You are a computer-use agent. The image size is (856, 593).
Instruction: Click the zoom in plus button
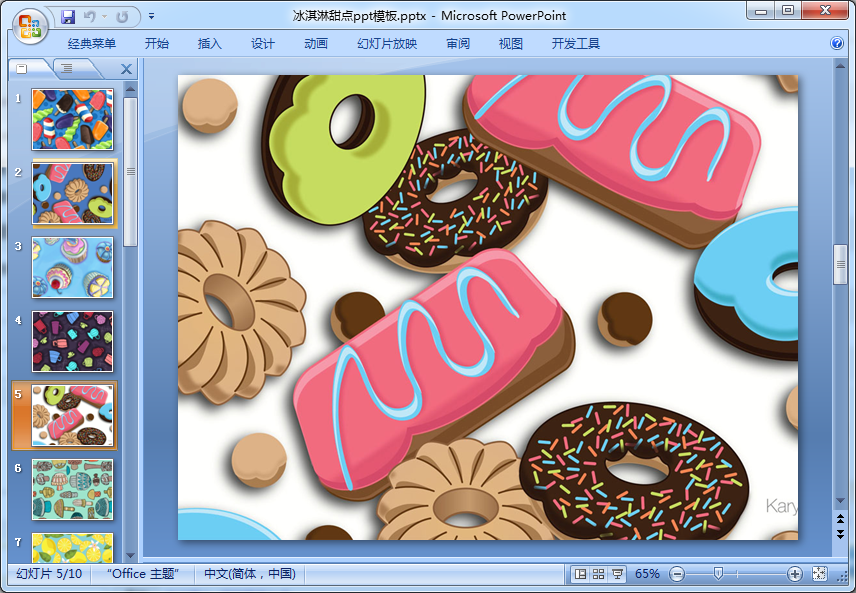pos(795,574)
